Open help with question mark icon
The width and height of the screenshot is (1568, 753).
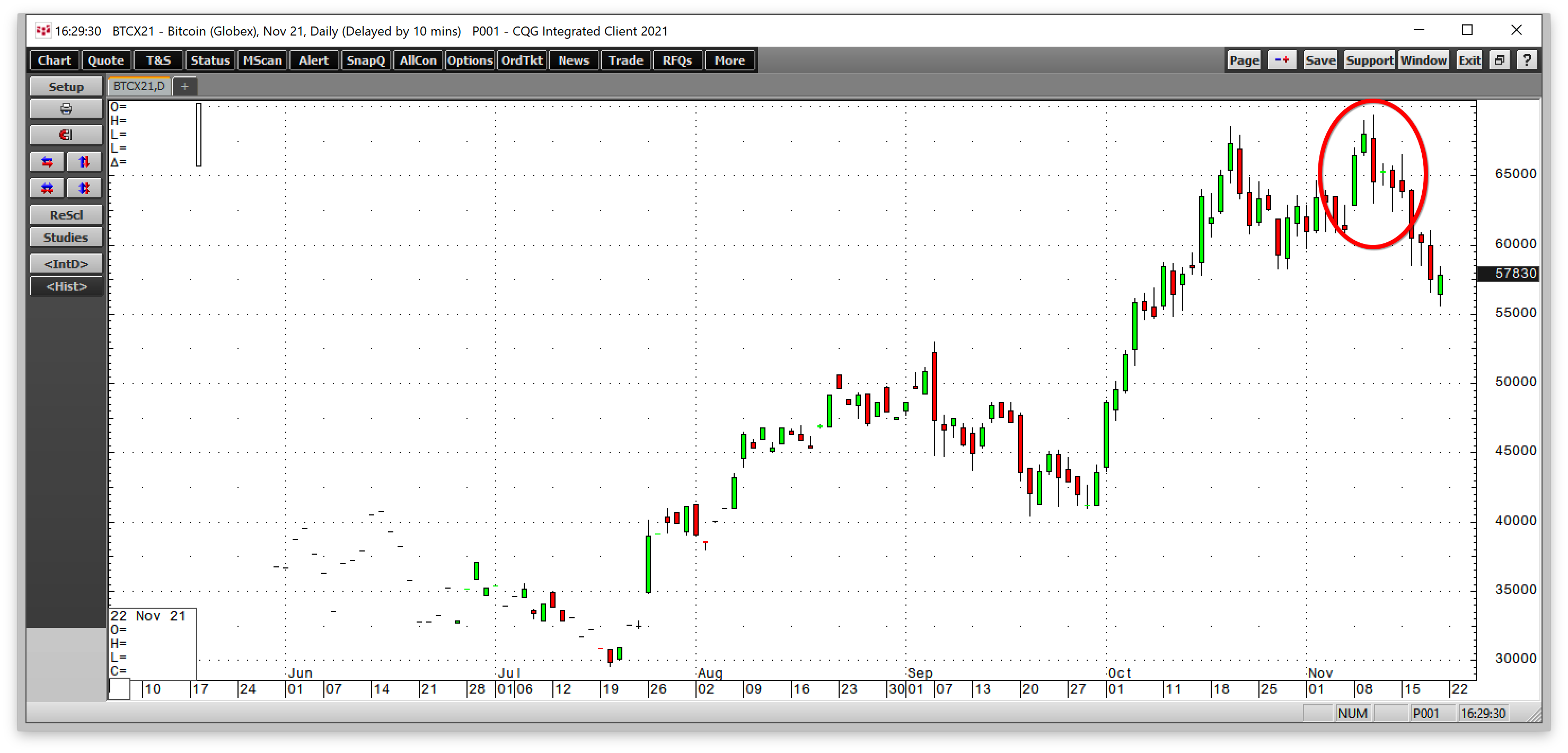click(1527, 60)
